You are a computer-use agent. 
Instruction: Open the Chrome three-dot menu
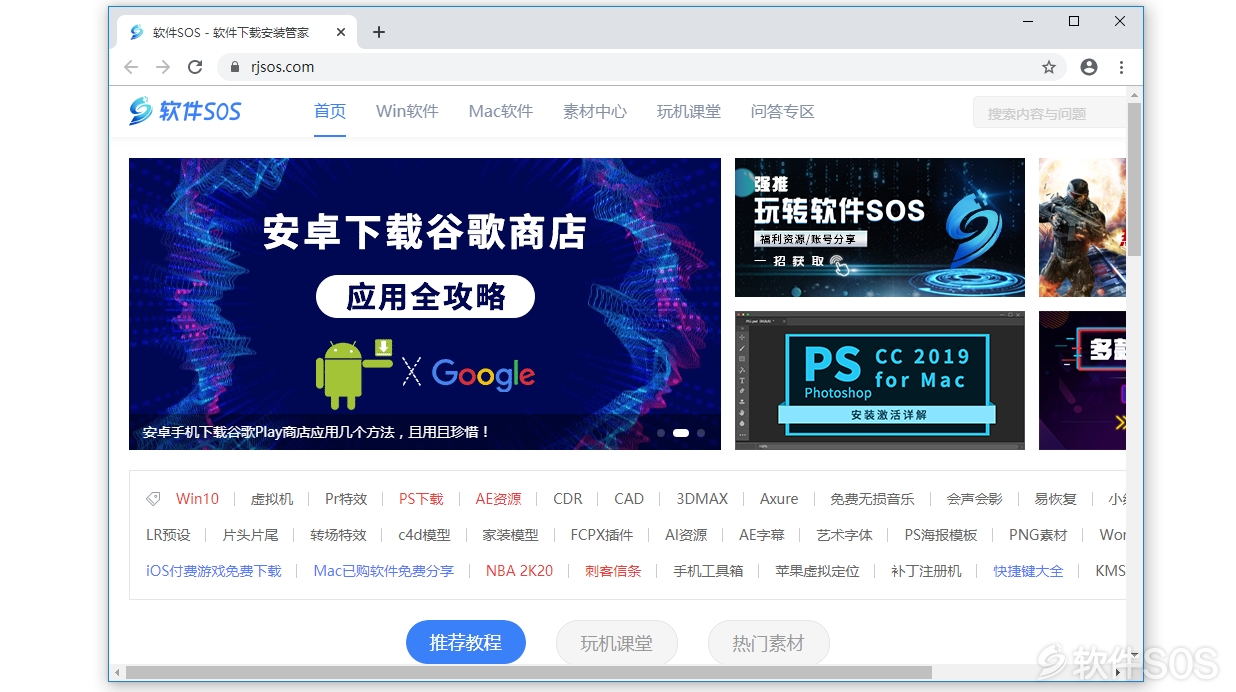[x=1121, y=67]
